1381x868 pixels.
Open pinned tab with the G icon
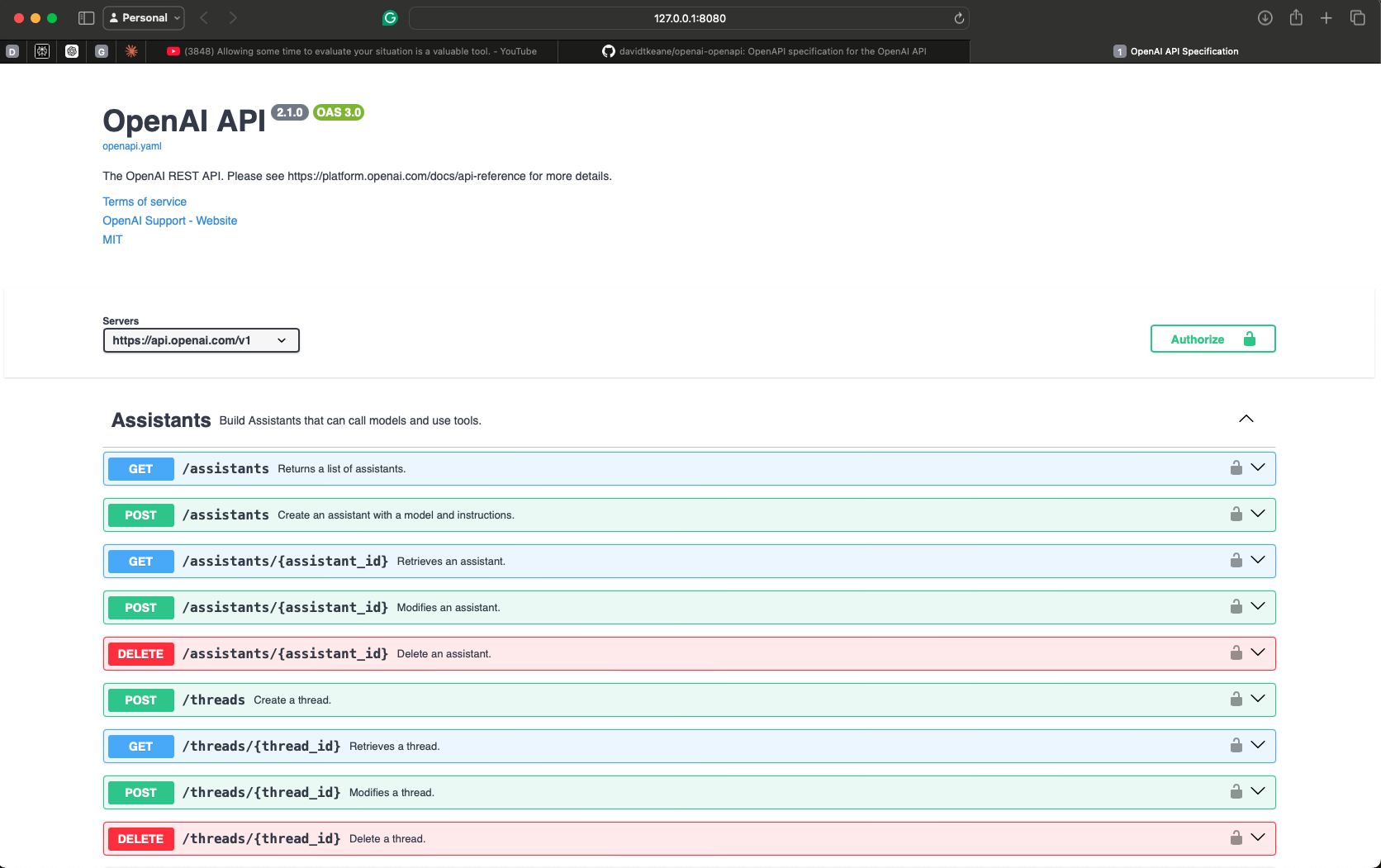[102, 51]
